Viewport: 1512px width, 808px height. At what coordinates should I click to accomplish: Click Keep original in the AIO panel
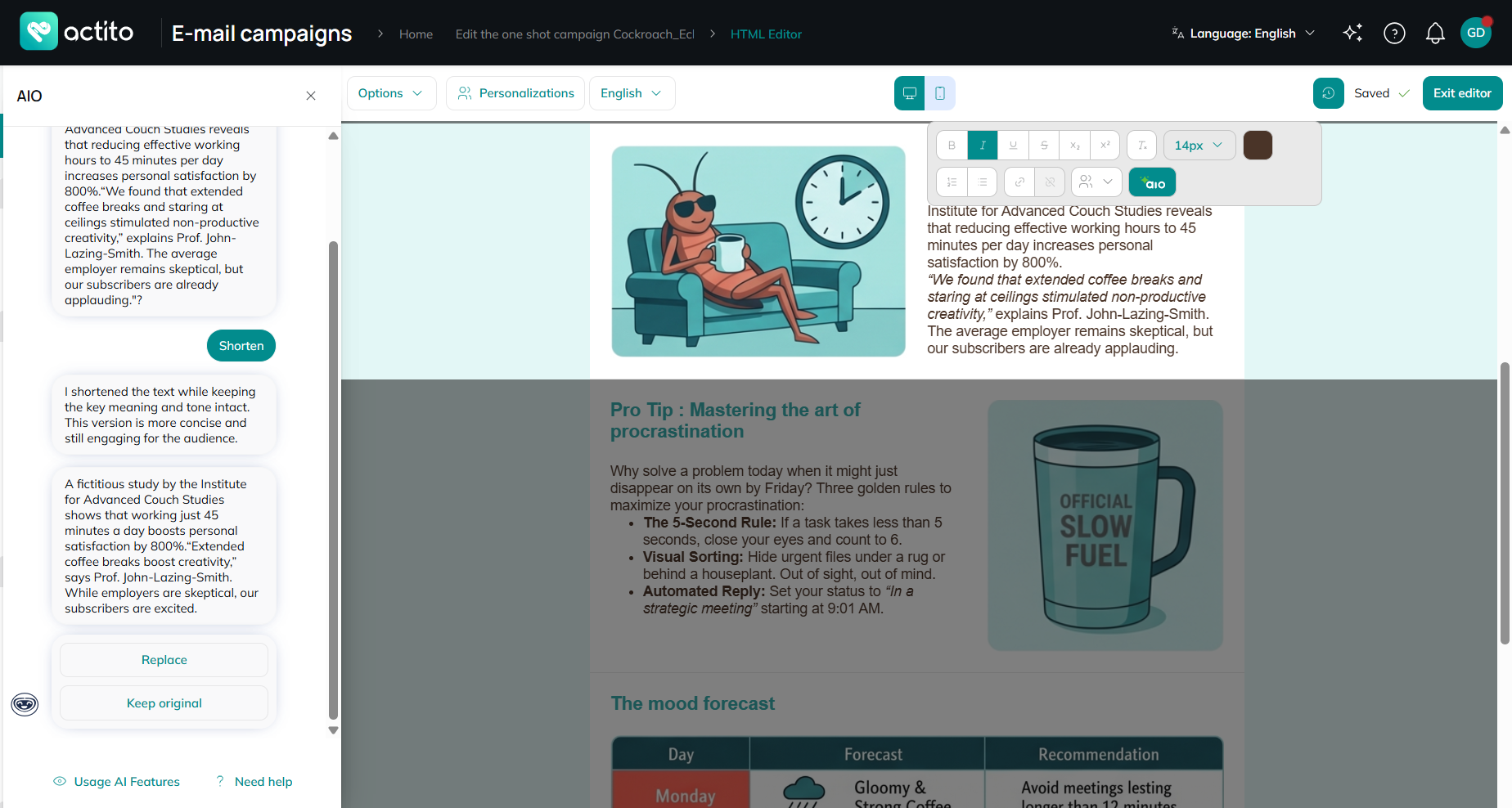(164, 703)
